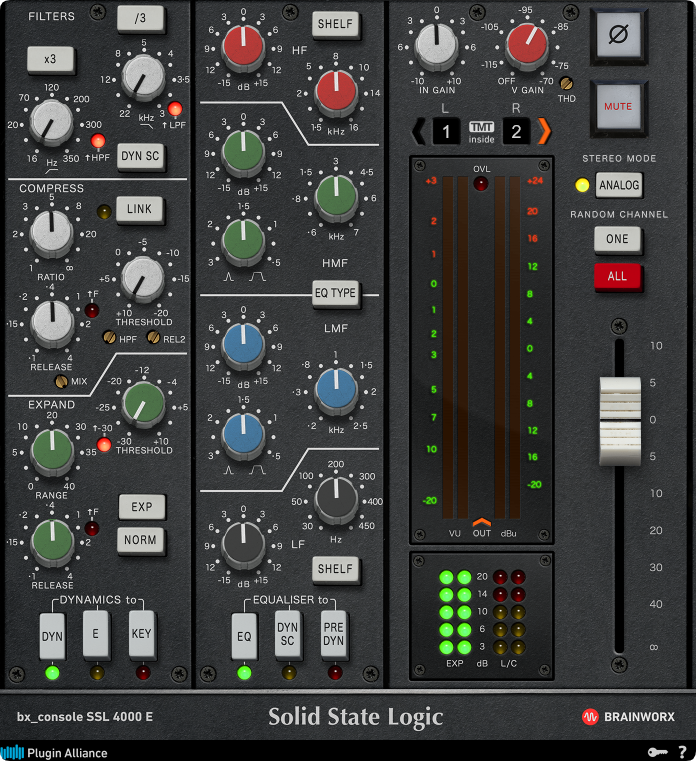Viewport: 696px width, 761px height.
Task: Click the IN GAIN knob
Action: (x=437, y=46)
